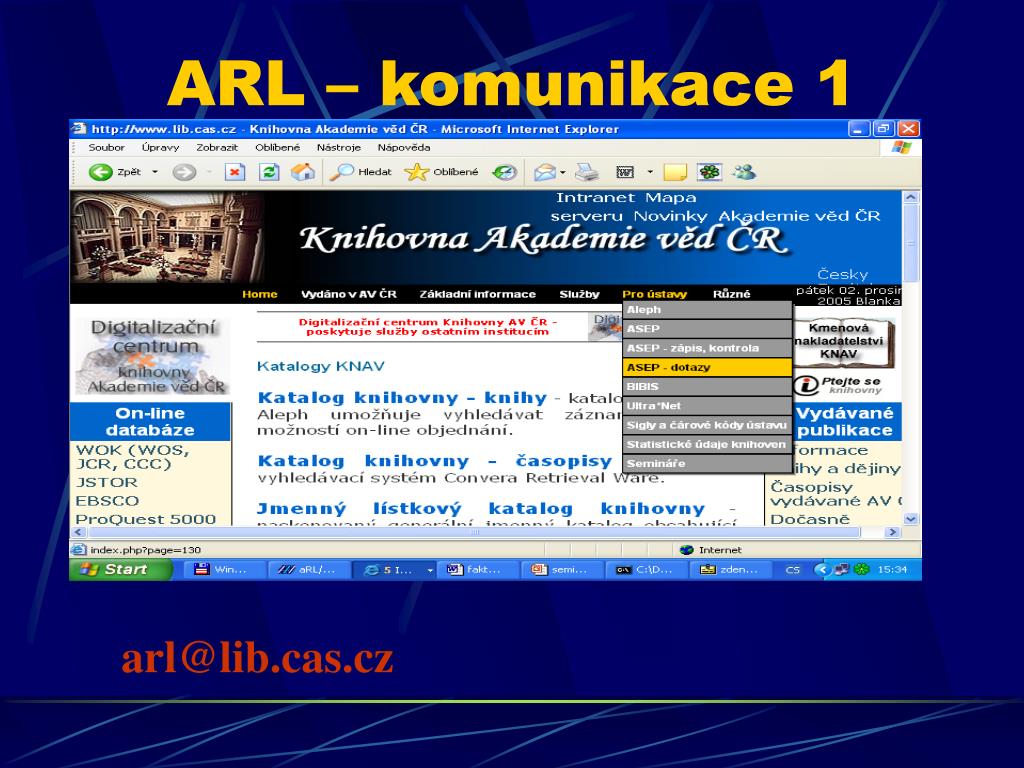Image resolution: width=1024 pixels, height=768 pixels.
Task: Open Vydáno v AV ČR navigation item
Action: click(349, 294)
